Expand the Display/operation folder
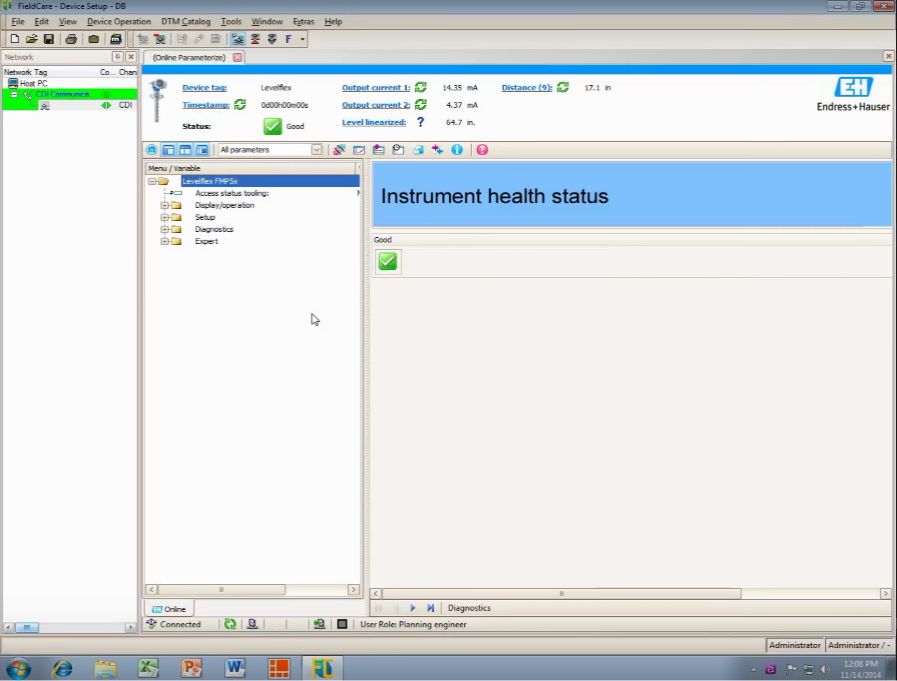Screen dimensions: 897x681 (x=164, y=205)
